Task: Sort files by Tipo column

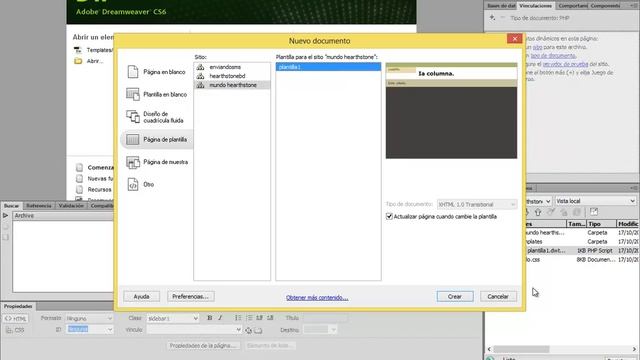Action: click(x=601, y=224)
